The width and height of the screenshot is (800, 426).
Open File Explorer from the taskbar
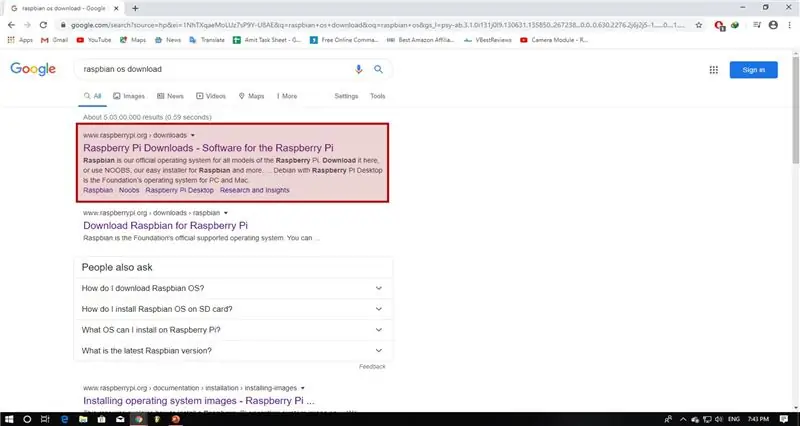pyautogui.click(x=83, y=419)
